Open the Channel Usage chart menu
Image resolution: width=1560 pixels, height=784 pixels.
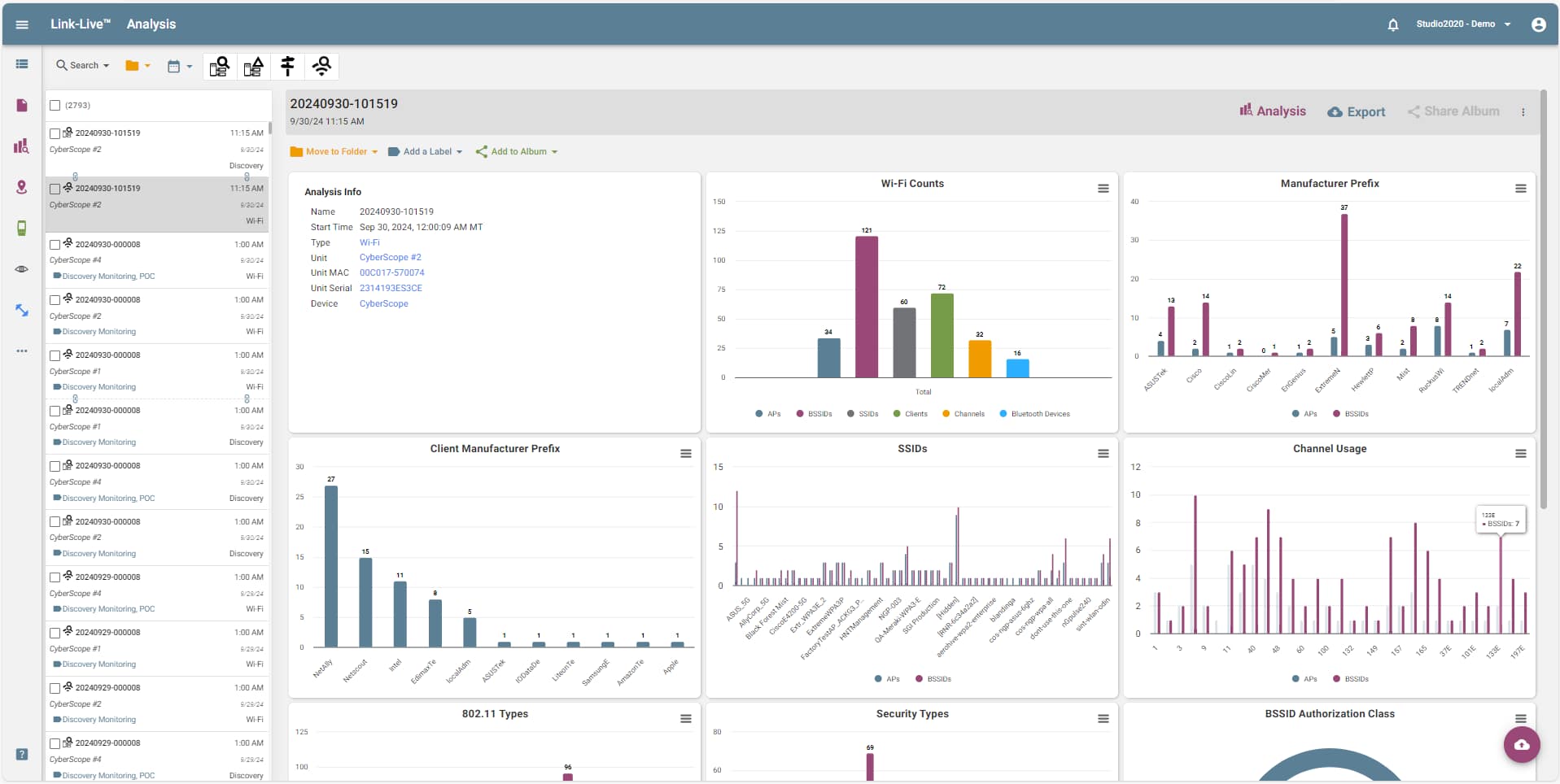pyautogui.click(x=1519, y=454)
